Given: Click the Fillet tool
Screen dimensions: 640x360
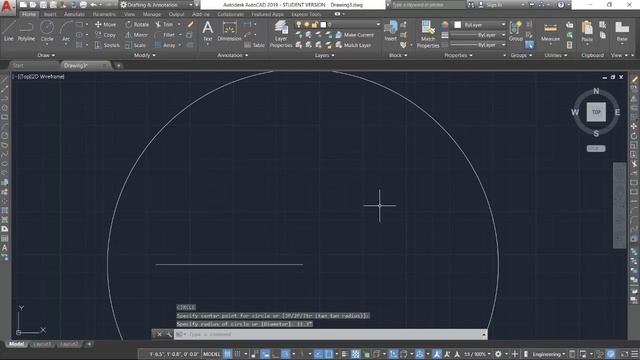Looking at the screenshot, I should click(x=164, y=35).
